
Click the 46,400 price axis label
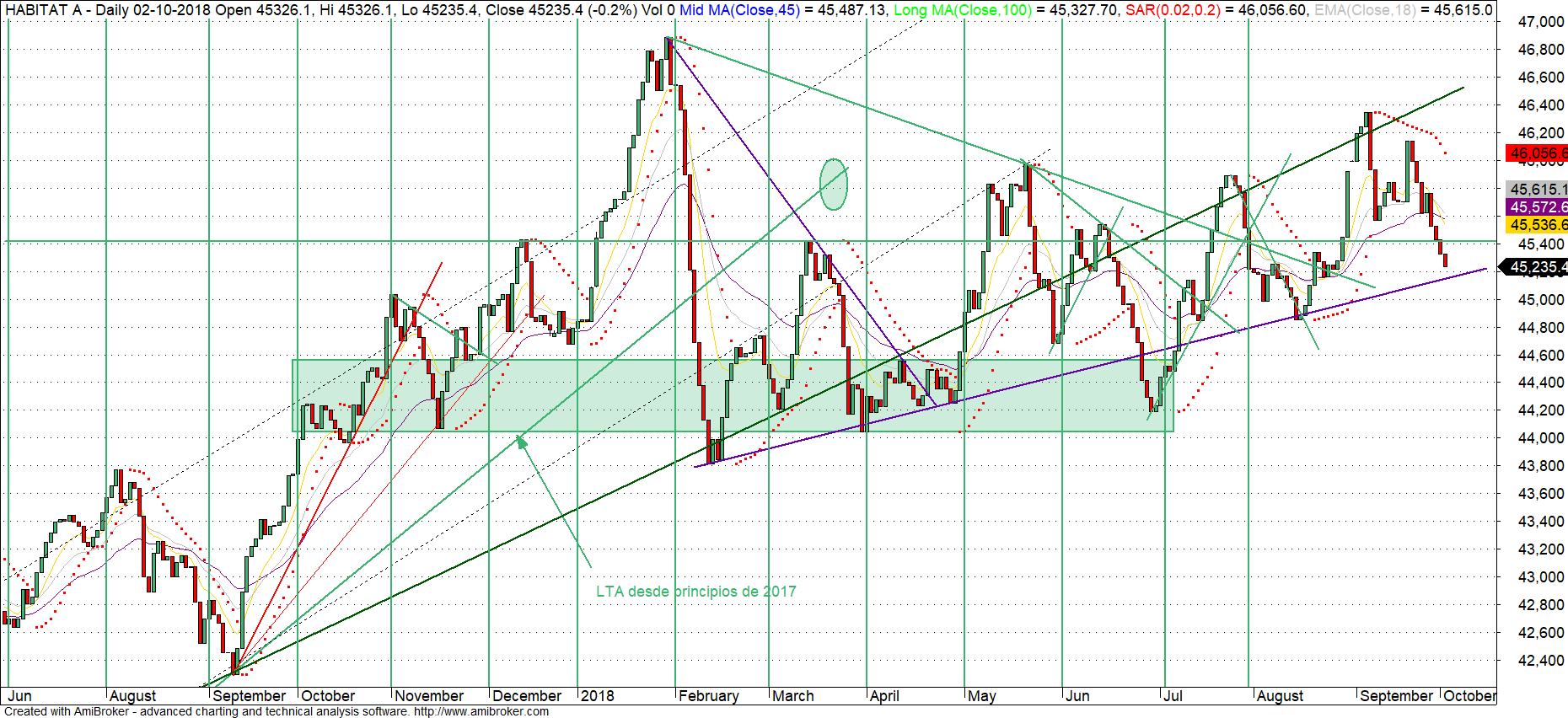(x=1541, y=105)
